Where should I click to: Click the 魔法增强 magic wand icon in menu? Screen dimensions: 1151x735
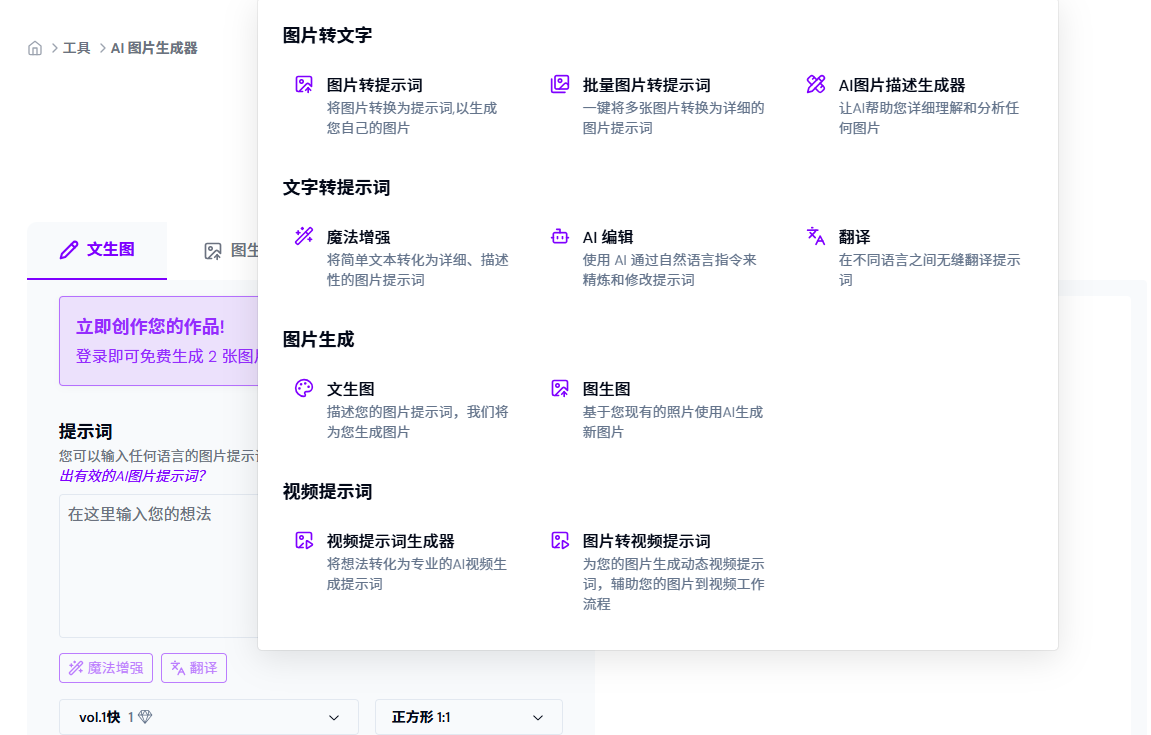point(304,237)
